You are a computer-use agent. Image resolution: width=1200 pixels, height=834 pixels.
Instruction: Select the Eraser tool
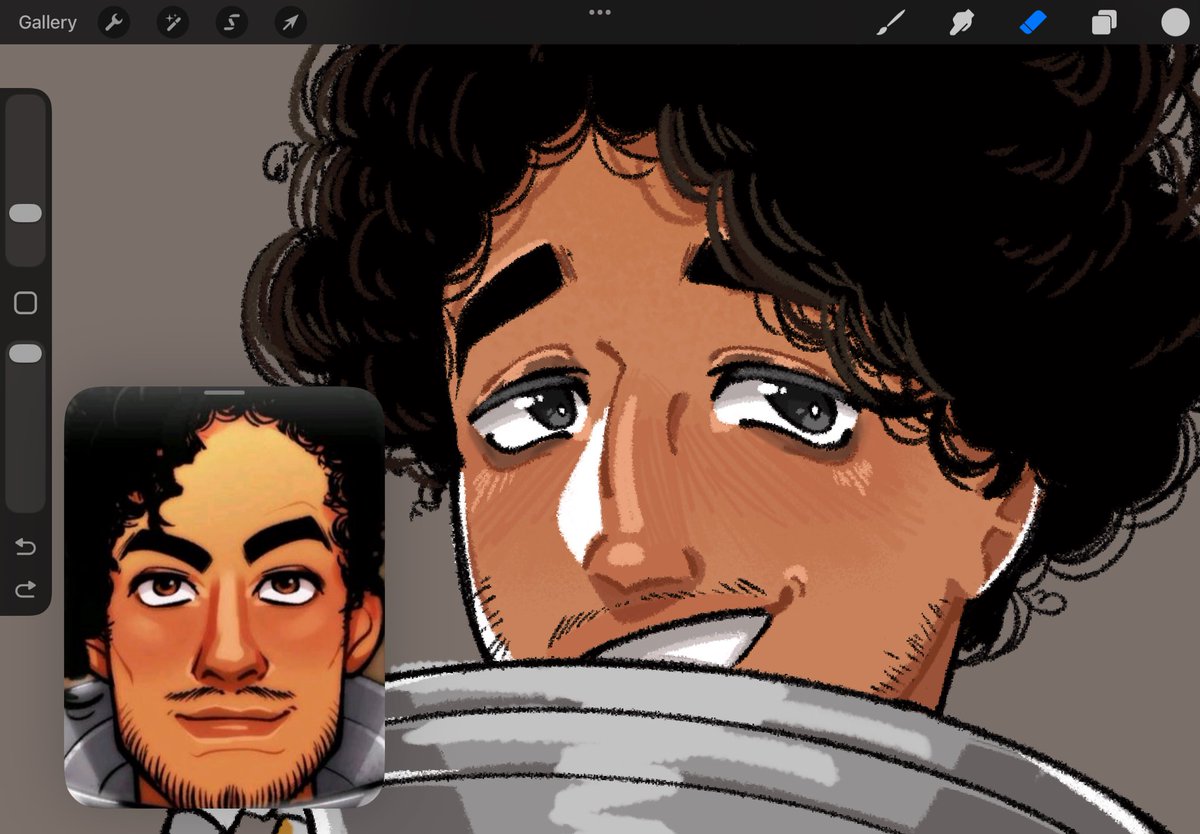(x=1033, y=22)
